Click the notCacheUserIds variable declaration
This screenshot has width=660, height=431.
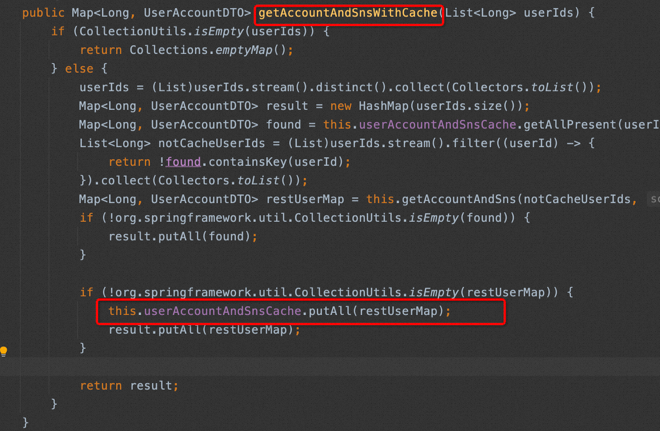tap(212, 143)
